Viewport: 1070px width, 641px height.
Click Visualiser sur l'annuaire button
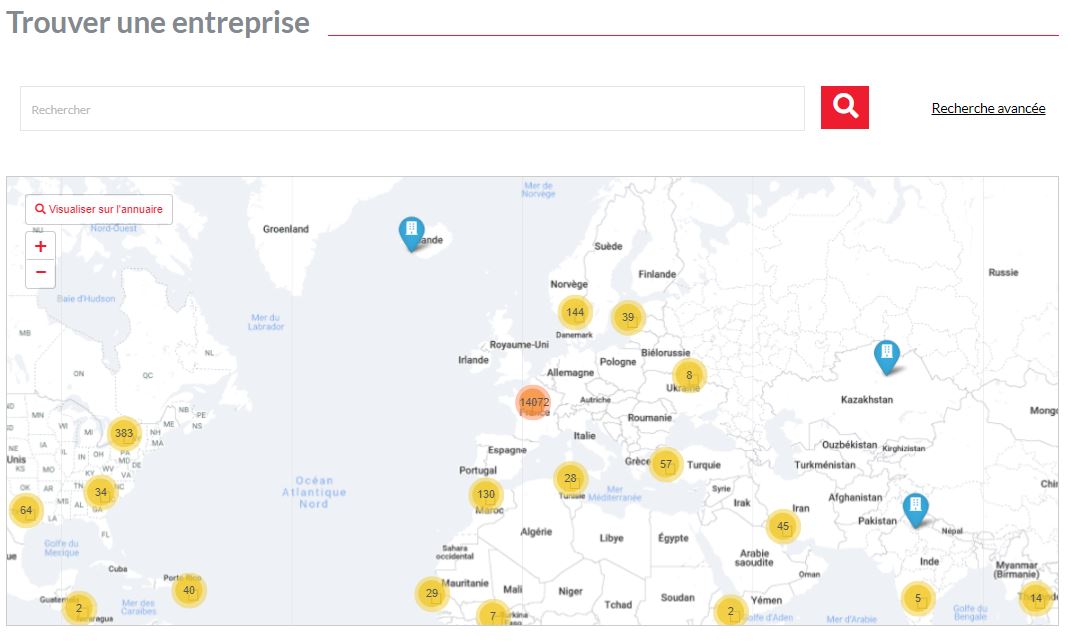click(99, 210)
